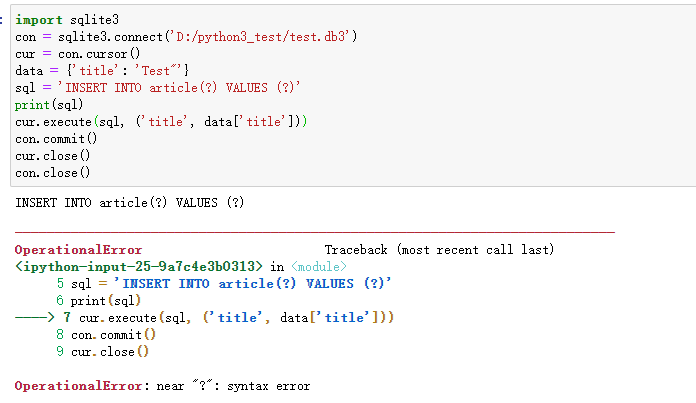The width and height of the screenshot is (696, 403).
Task: Click the sql assignment line in code cell
Action: coord(158,87)
